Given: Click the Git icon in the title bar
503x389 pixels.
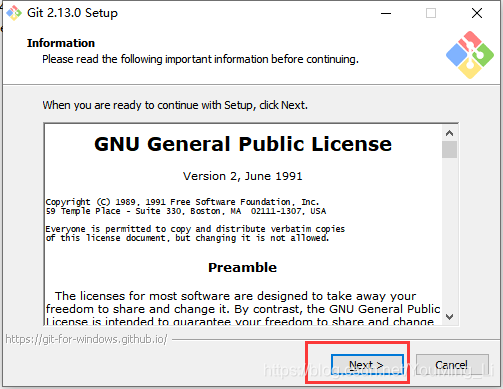Looking at the screenshot, I should pos(14,13).
